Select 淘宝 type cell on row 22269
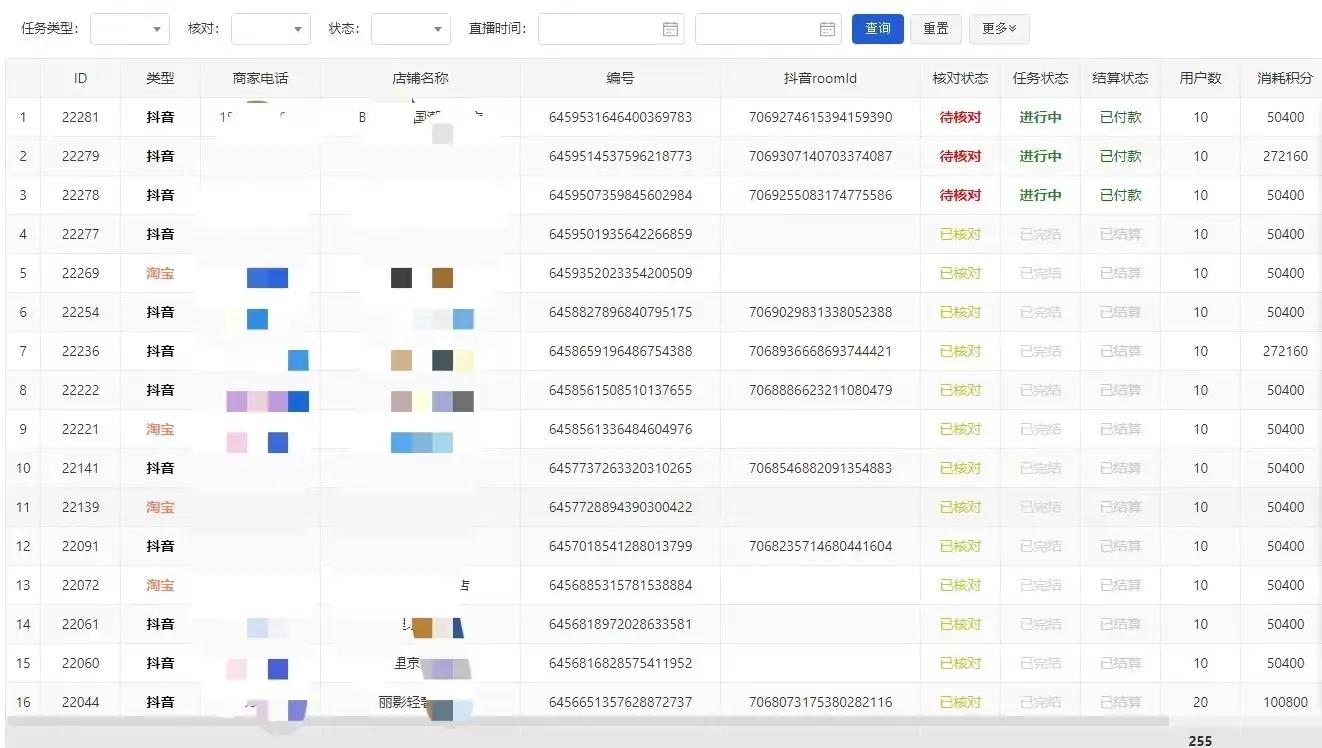 (x=159, y=273)
